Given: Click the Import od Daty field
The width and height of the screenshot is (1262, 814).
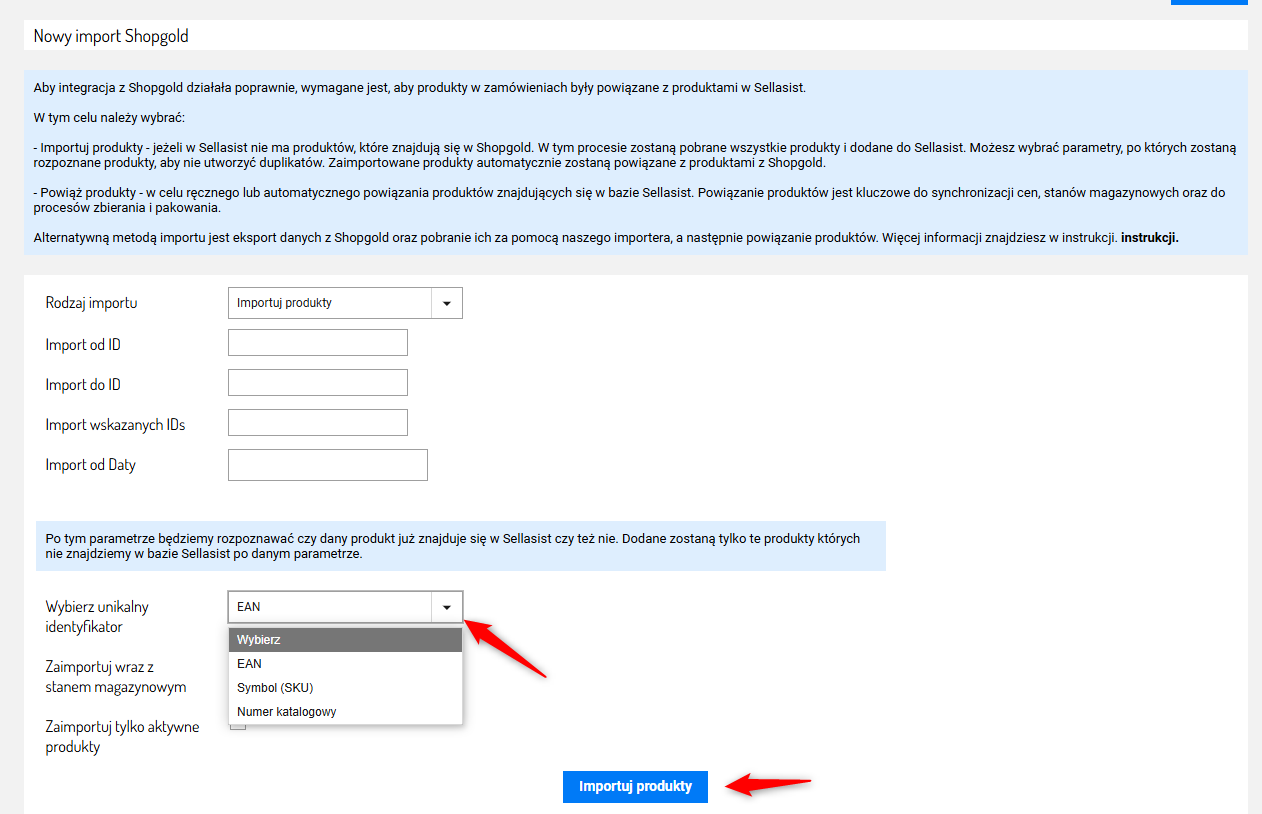Looking at the screenshot, I should 328,465.
